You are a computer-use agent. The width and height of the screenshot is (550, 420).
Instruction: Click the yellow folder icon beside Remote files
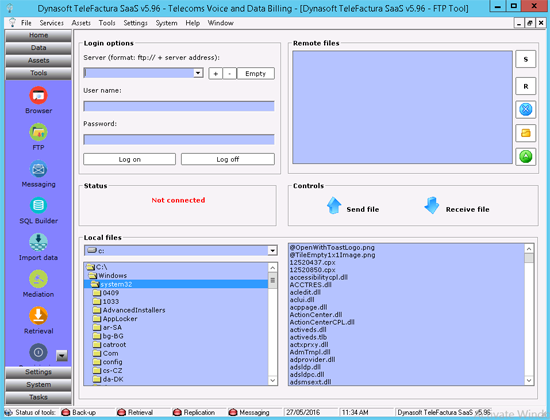[x=525, y=133]
